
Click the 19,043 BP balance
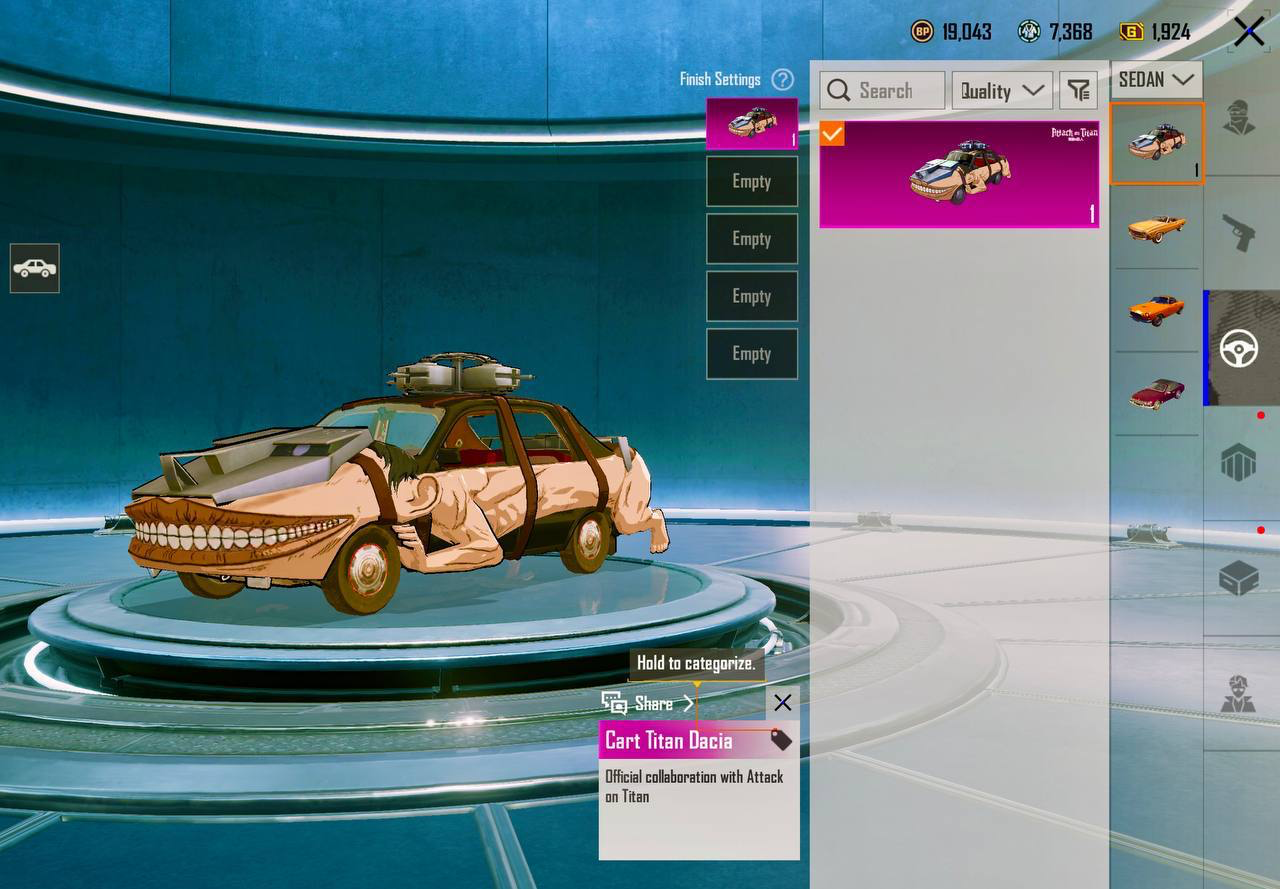coord(967,32)
